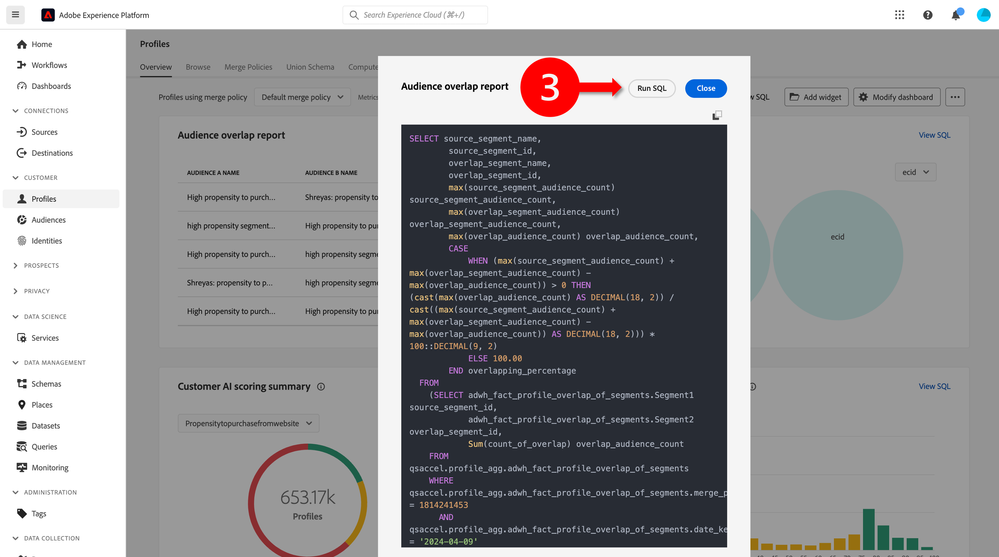Close the Audience overlap report dialog

coord(706,88)
